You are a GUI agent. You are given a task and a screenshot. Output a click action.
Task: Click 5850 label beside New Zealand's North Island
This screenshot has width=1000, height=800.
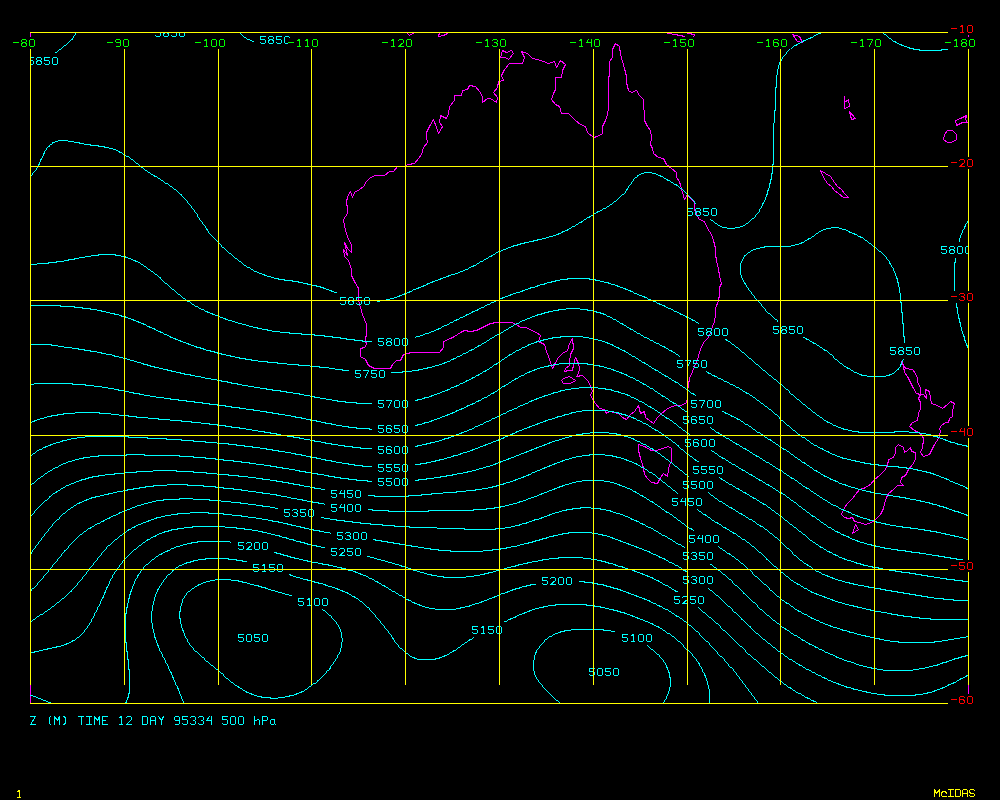coord(905,351)
